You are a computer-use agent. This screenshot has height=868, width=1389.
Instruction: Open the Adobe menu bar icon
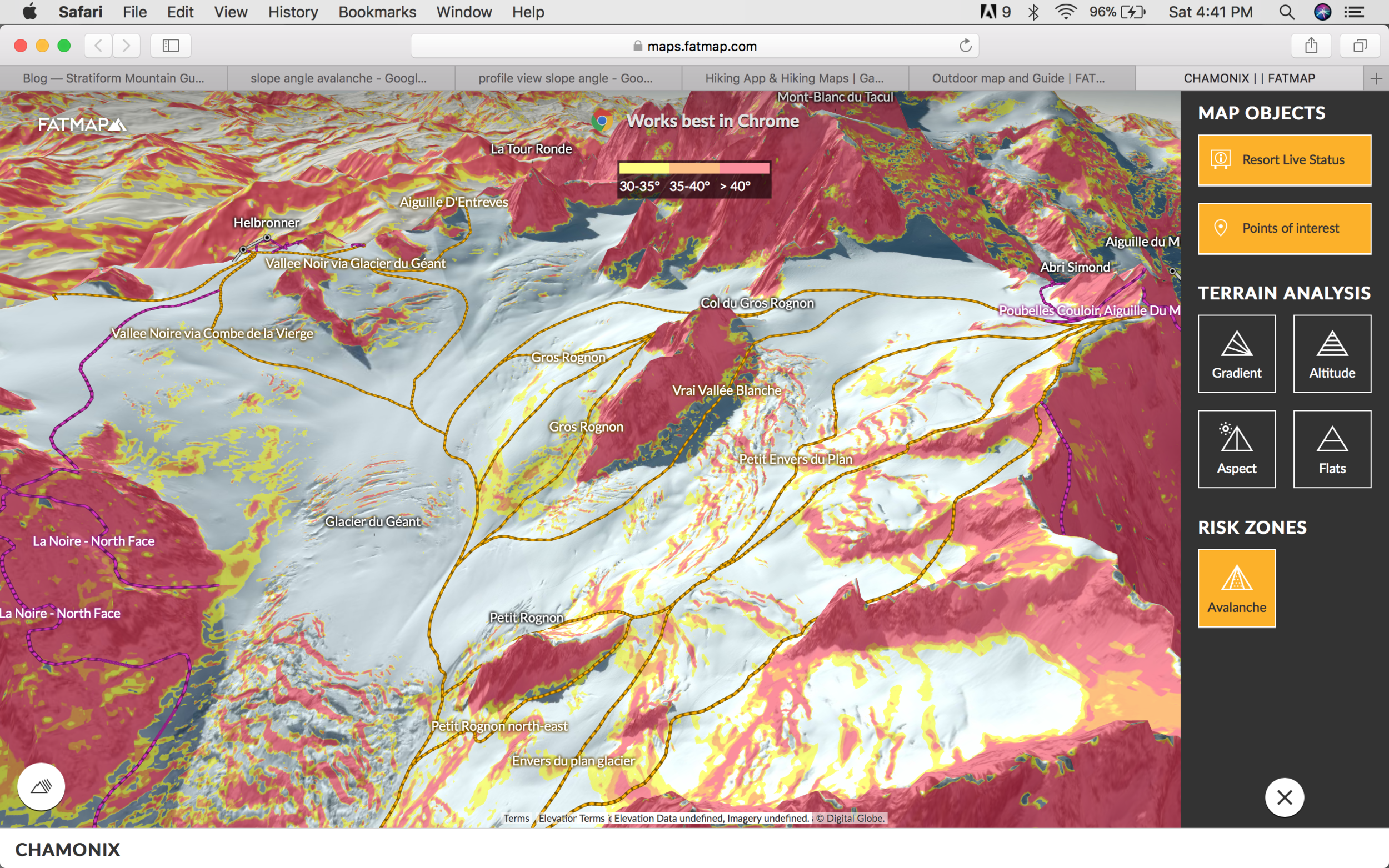995,12
